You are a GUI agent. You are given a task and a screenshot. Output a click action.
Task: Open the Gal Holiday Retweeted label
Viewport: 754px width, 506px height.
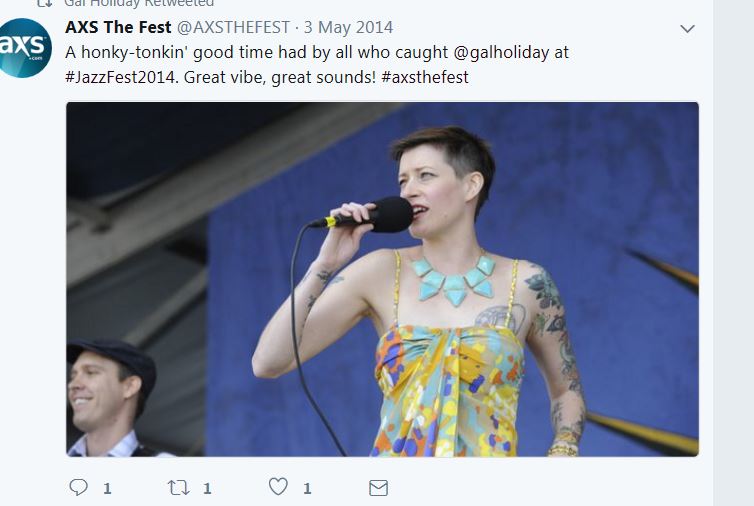(x=139, y=3)
